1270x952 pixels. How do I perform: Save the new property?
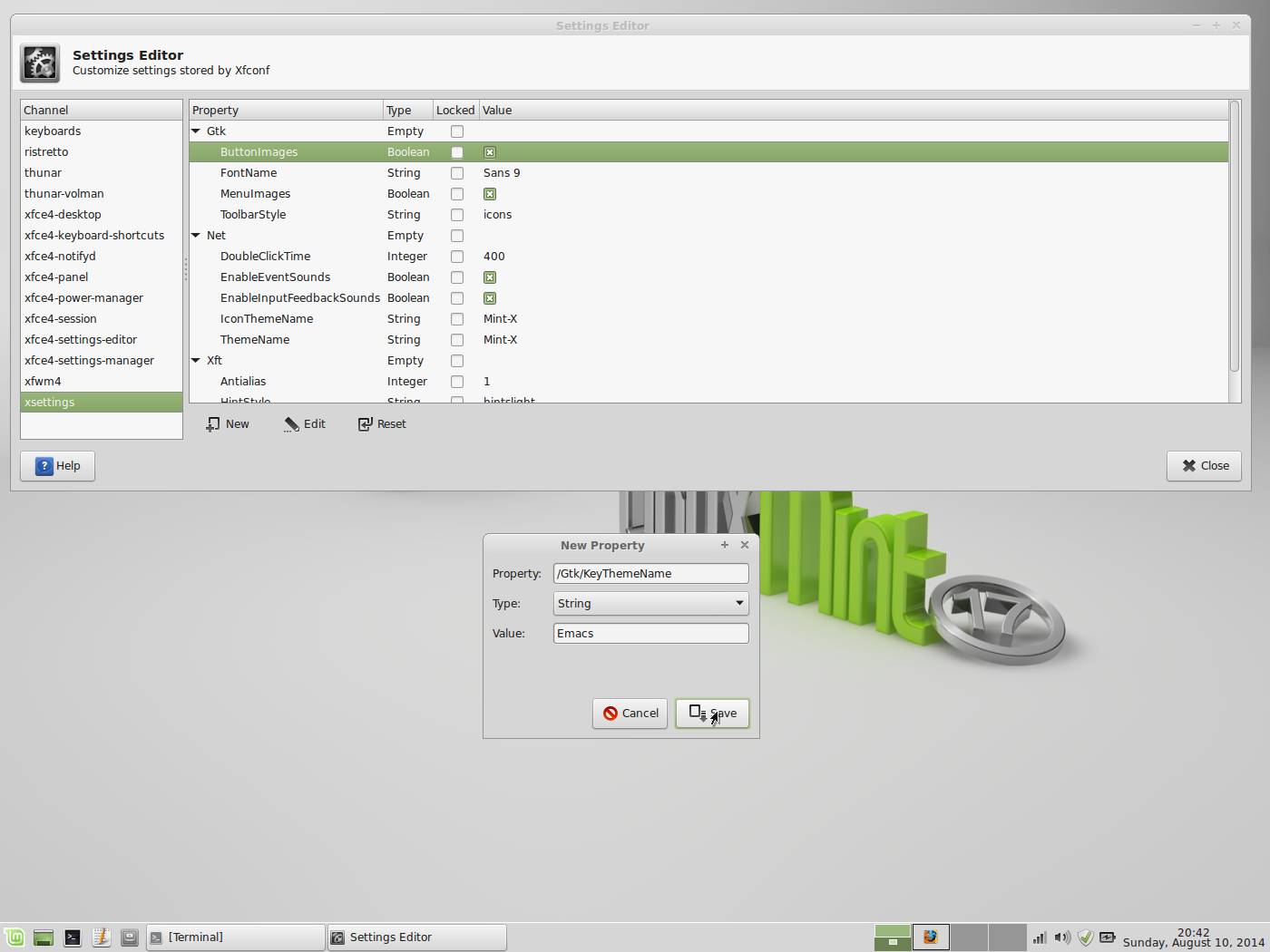(712, 714)
